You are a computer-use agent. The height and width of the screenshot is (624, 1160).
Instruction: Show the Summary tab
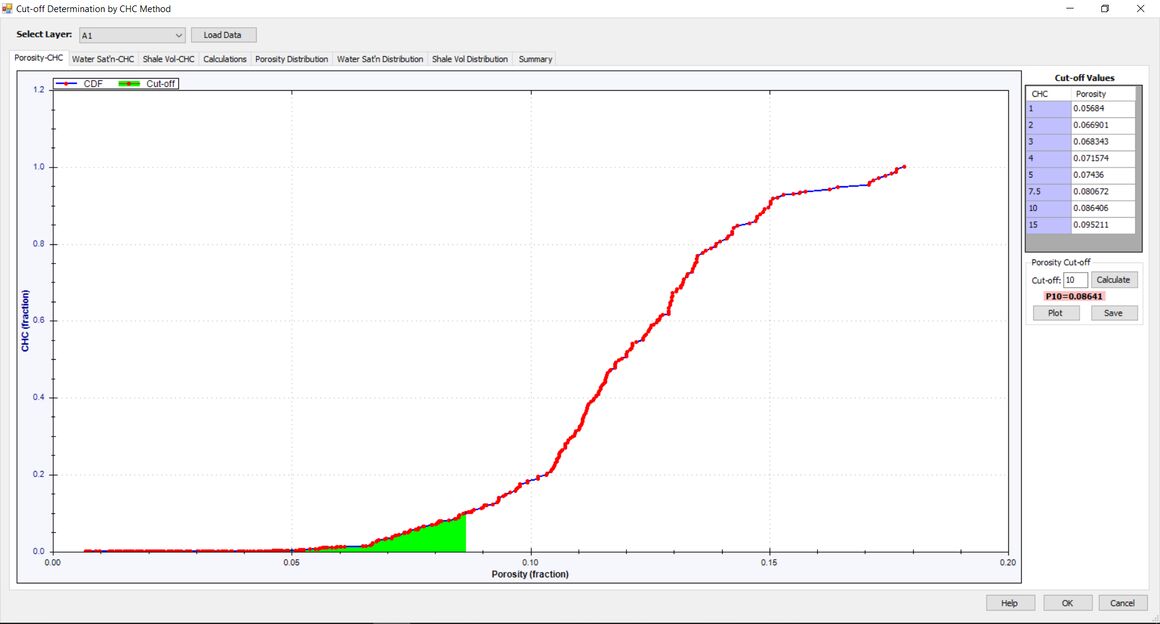pyautogui.click(x=535, y=59)
